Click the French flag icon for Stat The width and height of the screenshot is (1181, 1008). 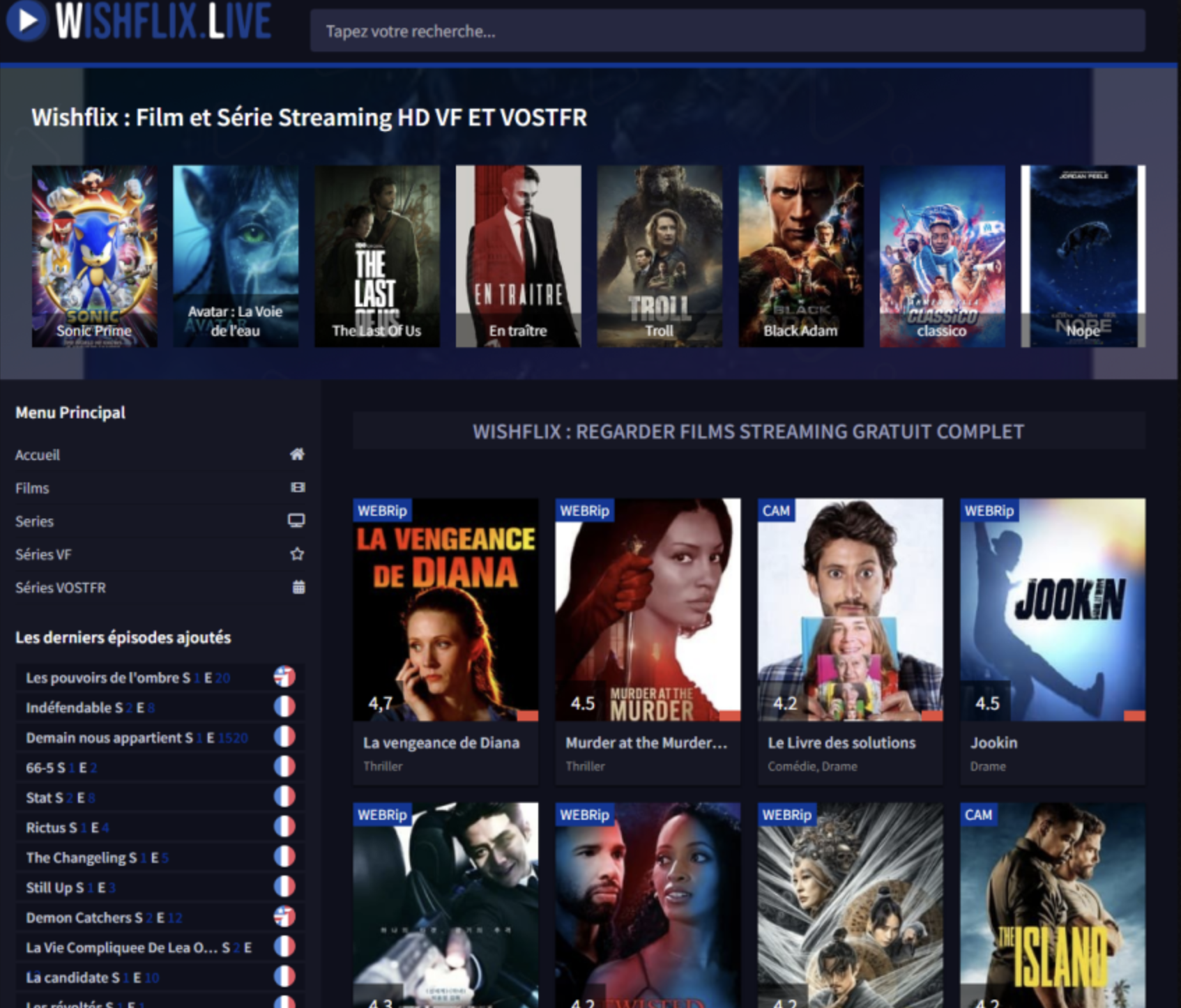click(x=284, y=796)
